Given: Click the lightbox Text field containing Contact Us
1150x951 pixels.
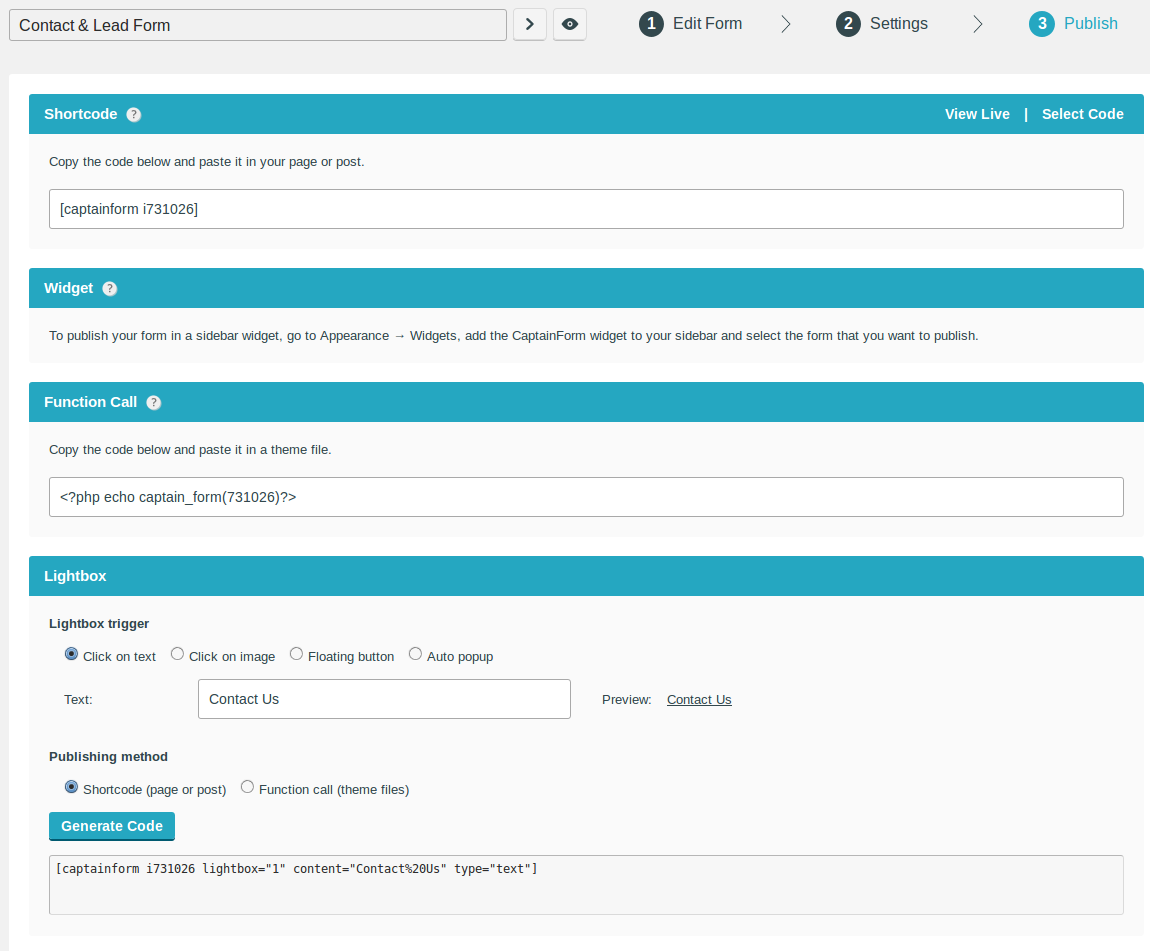Looking at the screenshot, I should pyautogui.click(x=384, y=698).
